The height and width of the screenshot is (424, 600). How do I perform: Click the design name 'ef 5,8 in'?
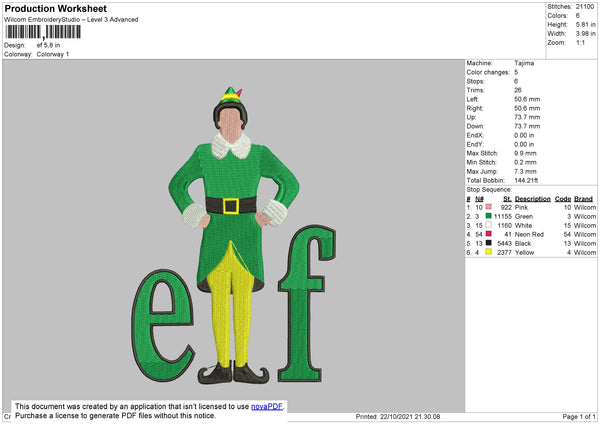(48, 45)
